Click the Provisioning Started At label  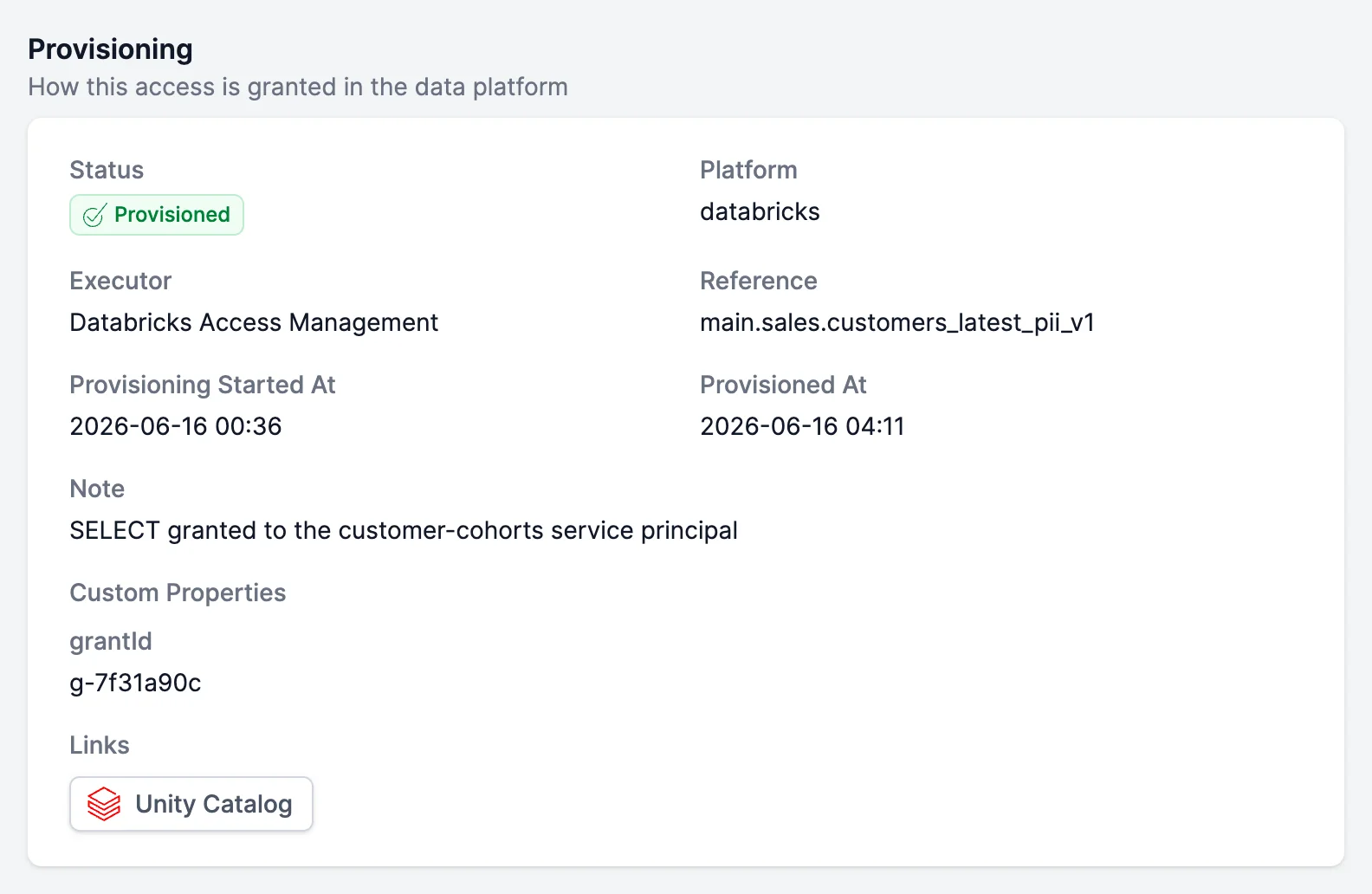click(x=203, y=385)
